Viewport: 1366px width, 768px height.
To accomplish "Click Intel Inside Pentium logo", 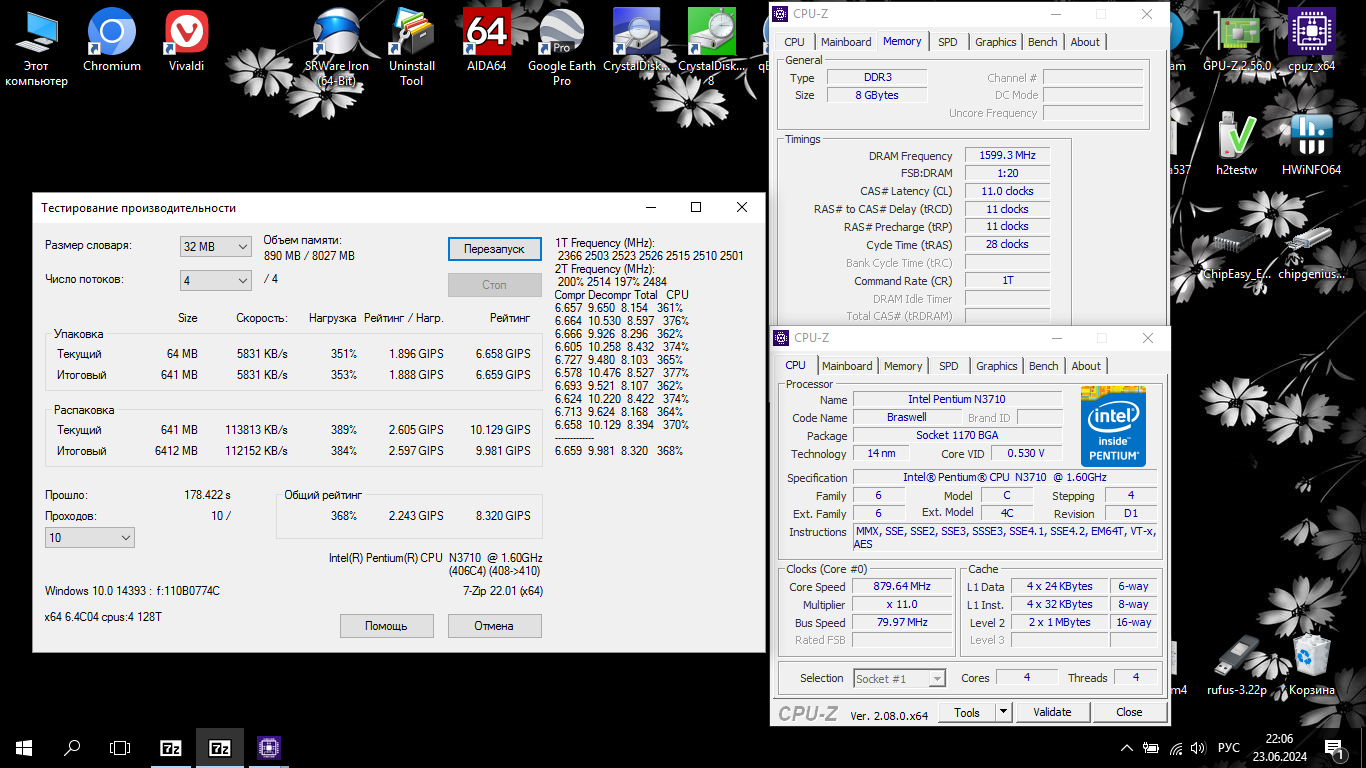I will pos(1113,427).
